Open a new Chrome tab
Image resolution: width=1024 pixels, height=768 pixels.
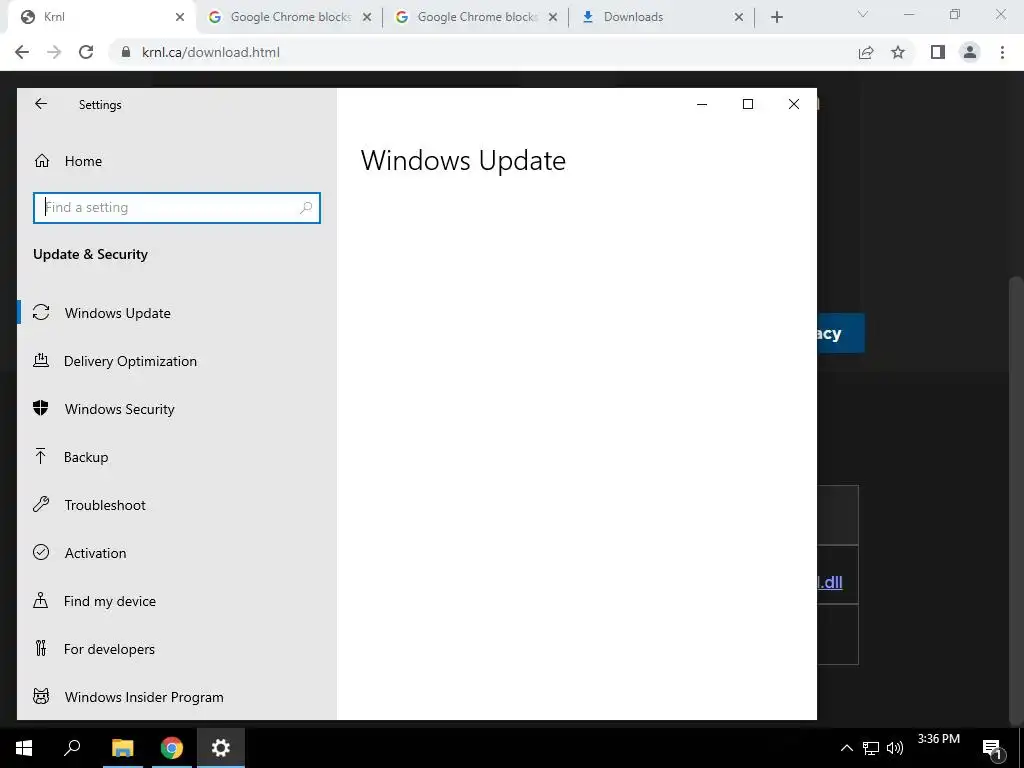coord(776,18)
